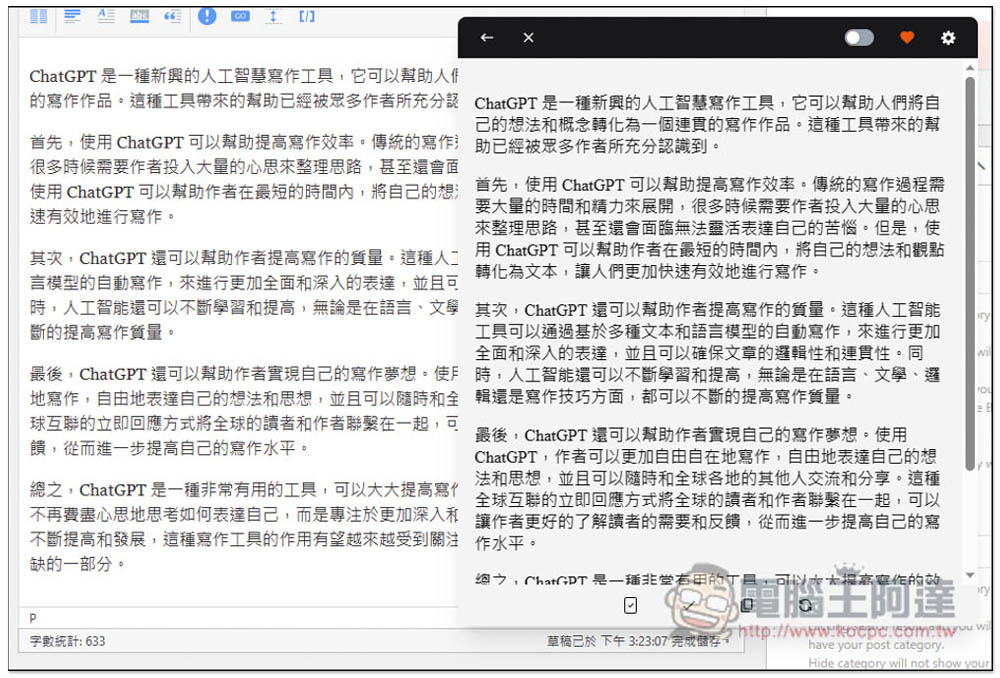This screenshot has width=1000, height=678.
Task: Click the panel scrollbar down arrow
Action: click(x=970, y=575)
